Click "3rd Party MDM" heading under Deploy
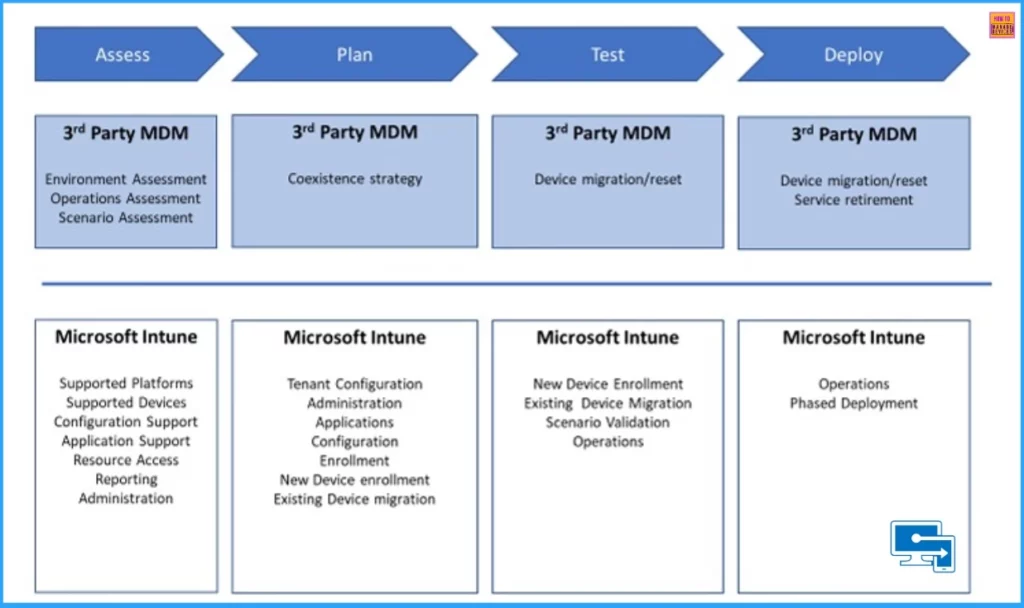 854,134
